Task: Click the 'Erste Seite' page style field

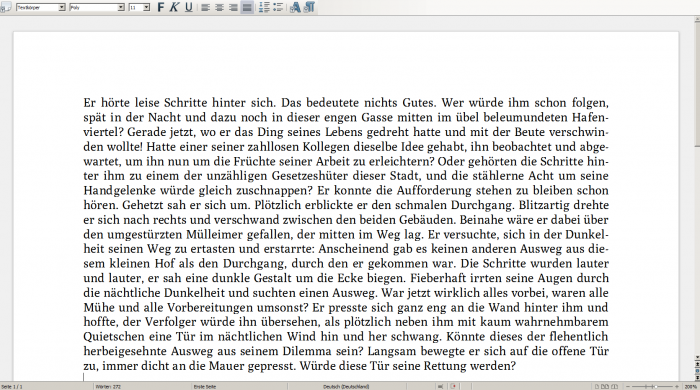Action: click(205, 386)
